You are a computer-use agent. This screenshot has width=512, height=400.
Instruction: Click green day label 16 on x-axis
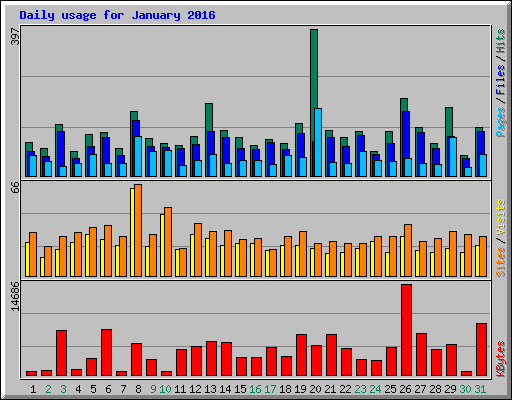point(255,389)
